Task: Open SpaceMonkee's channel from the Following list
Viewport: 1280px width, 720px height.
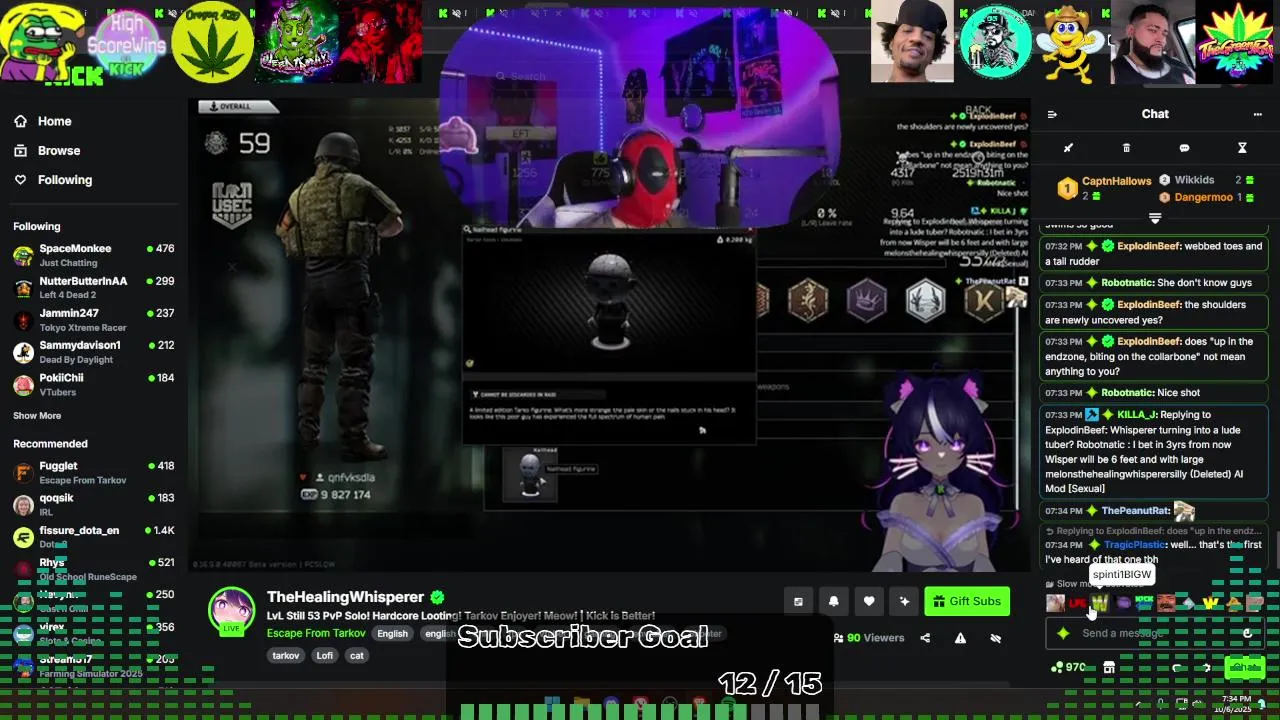Action: click(x=93, y=255)
